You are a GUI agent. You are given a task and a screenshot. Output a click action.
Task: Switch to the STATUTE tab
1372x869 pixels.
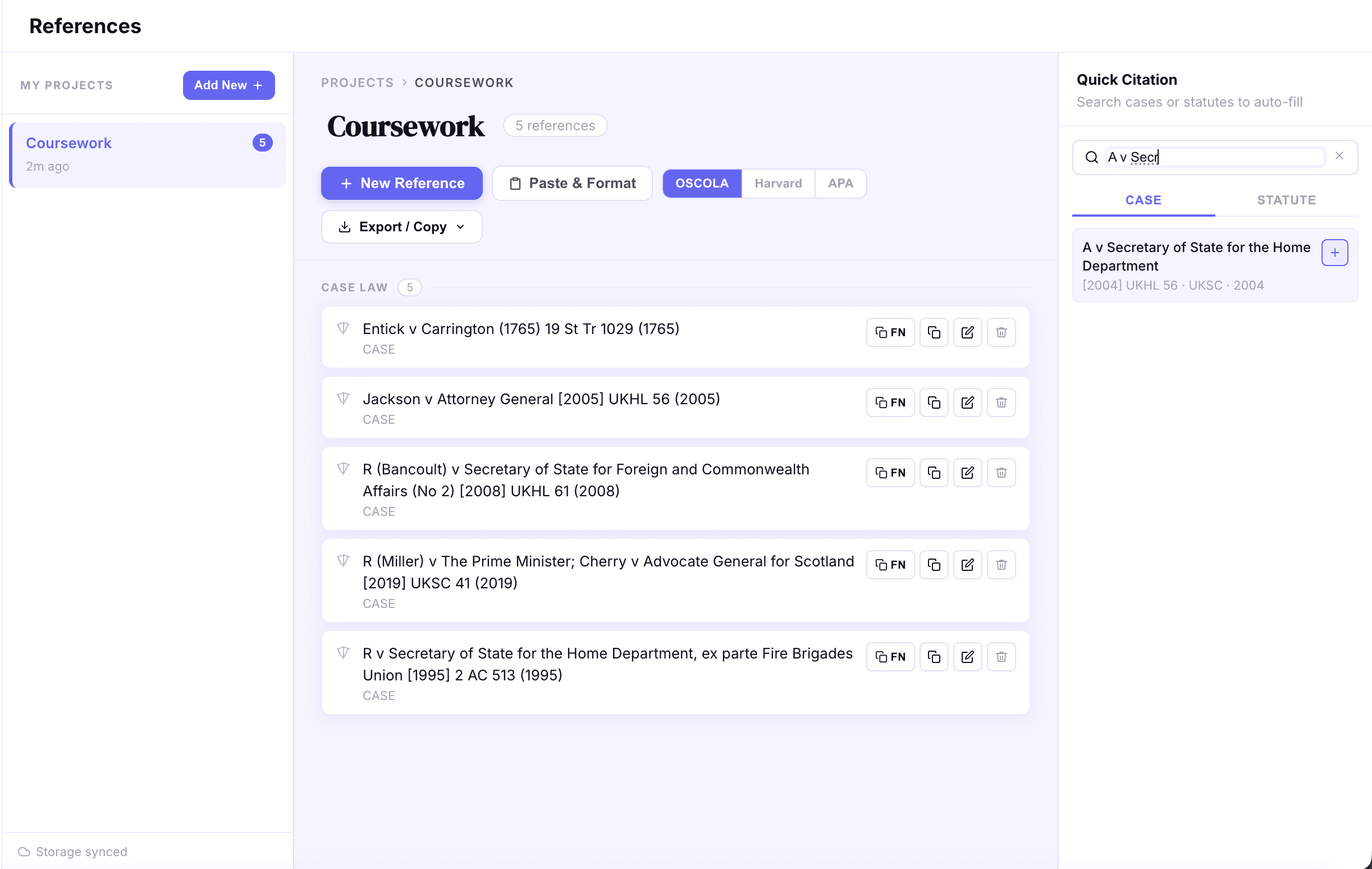pyautogui.click(x=1286, y=200)
